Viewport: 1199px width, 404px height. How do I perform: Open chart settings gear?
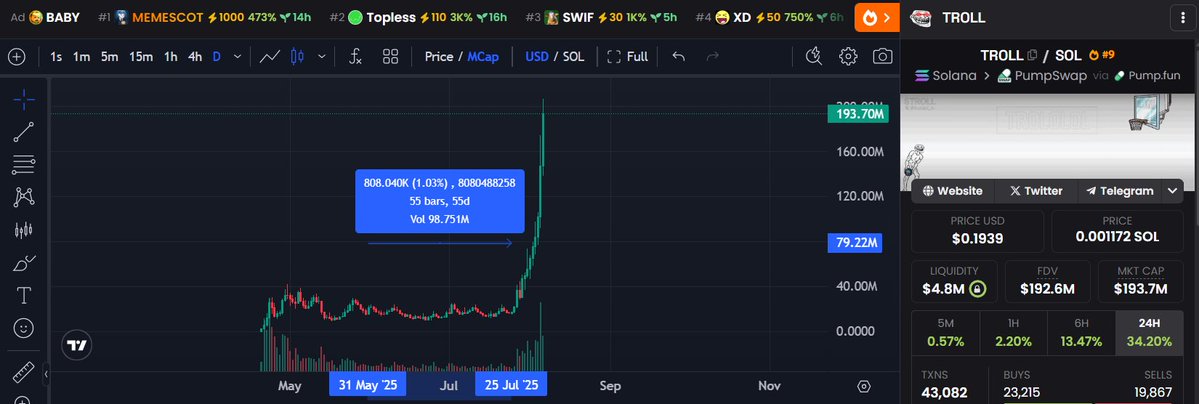pyautogui.click(x=848, y=57)
